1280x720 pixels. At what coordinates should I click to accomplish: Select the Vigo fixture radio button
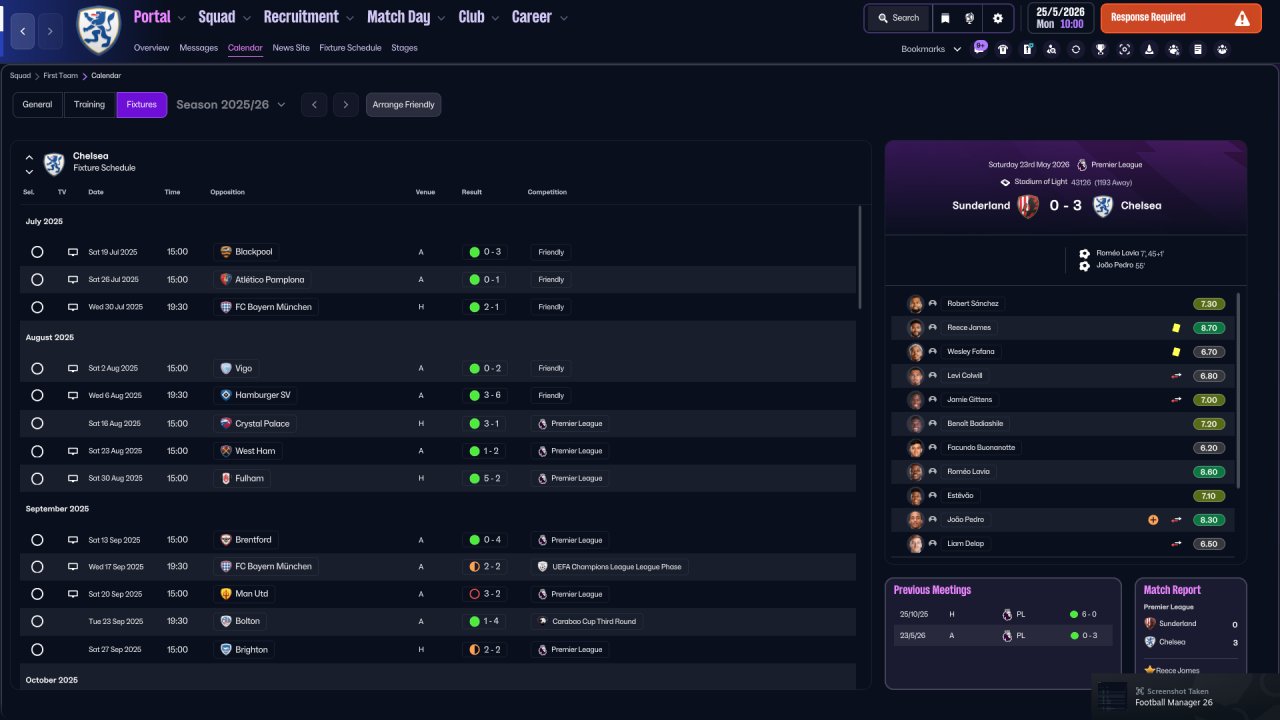[x=37, y=368]
